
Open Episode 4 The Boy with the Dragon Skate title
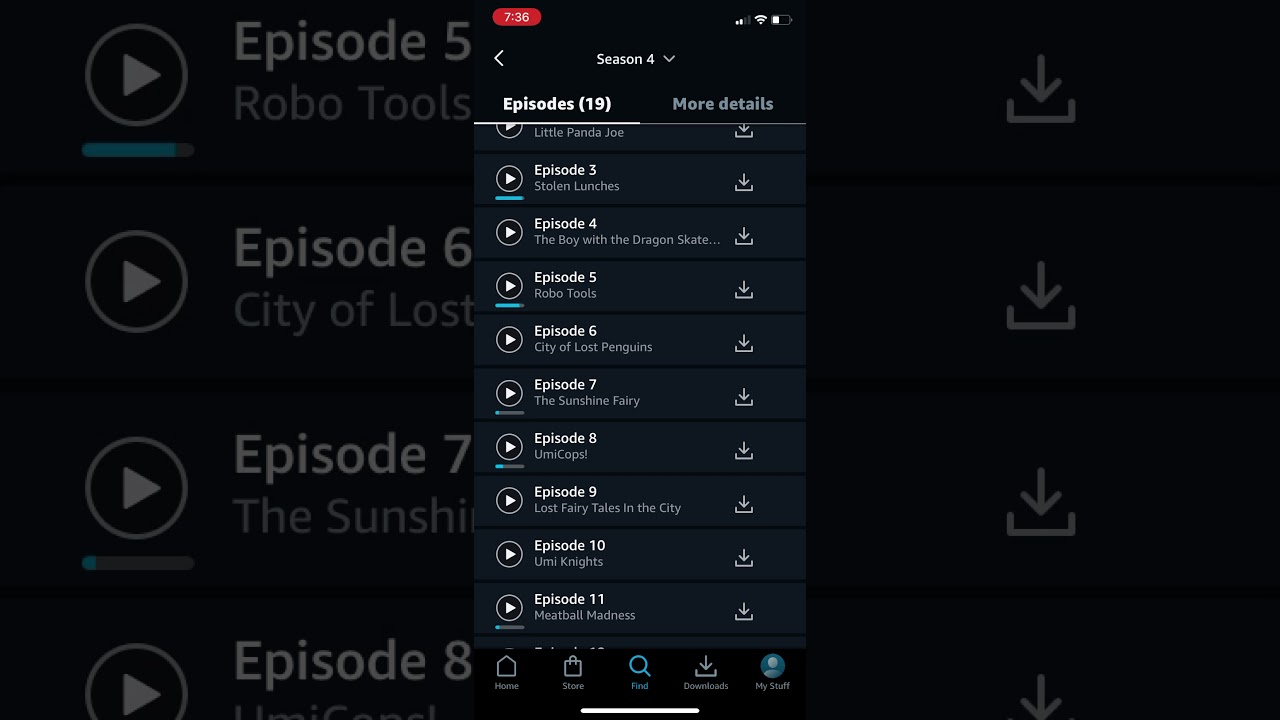pos(626,232)
